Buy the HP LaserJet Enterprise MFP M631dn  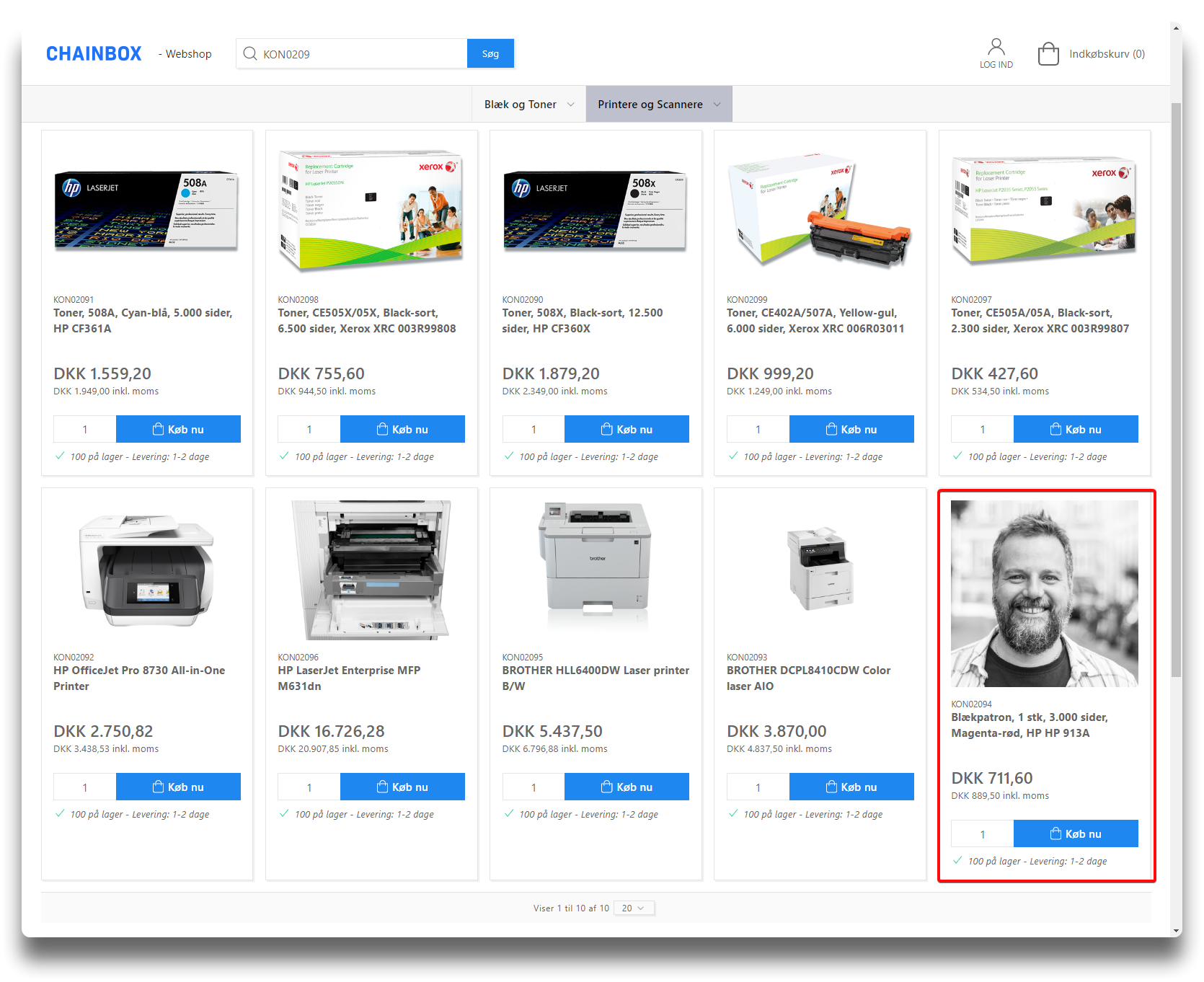point(402,787)
